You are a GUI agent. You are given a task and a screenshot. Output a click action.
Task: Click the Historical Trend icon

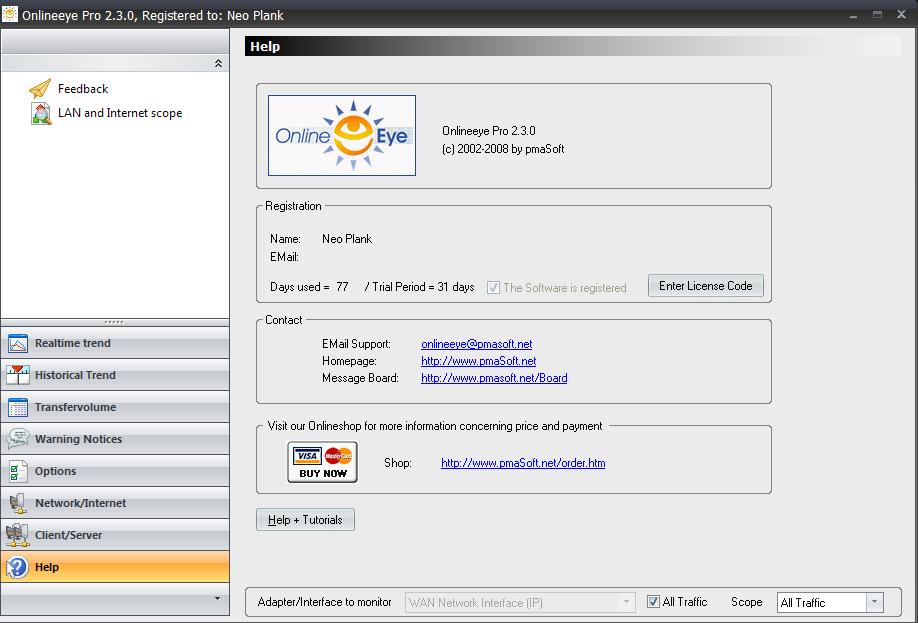click(18, 375)
